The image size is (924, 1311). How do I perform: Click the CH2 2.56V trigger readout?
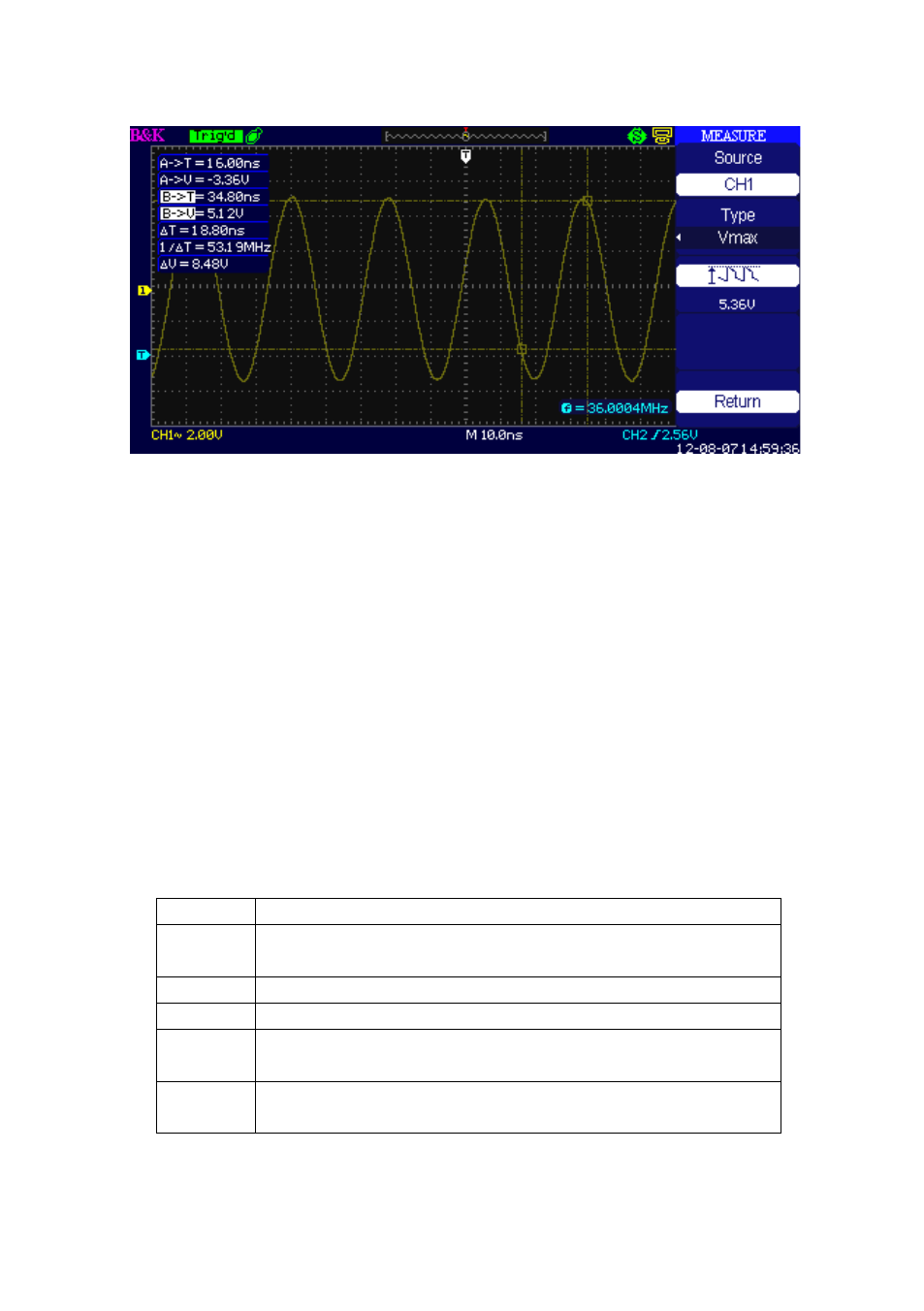(660, 435)
